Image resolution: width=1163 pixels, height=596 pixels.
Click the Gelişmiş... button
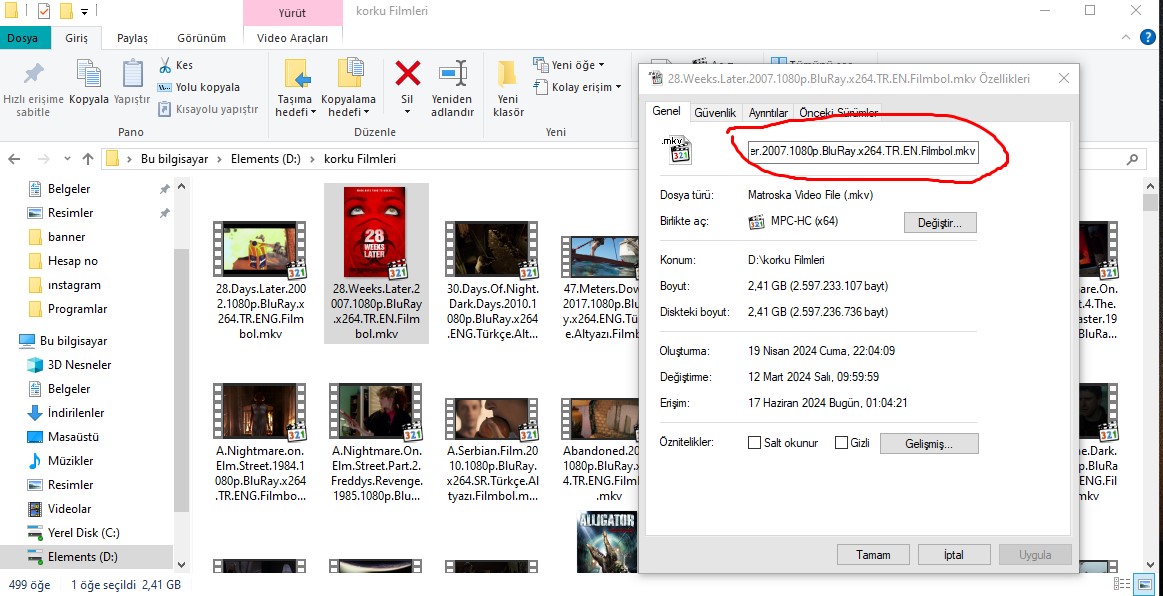pyautogui.click(x=929, y=443)
